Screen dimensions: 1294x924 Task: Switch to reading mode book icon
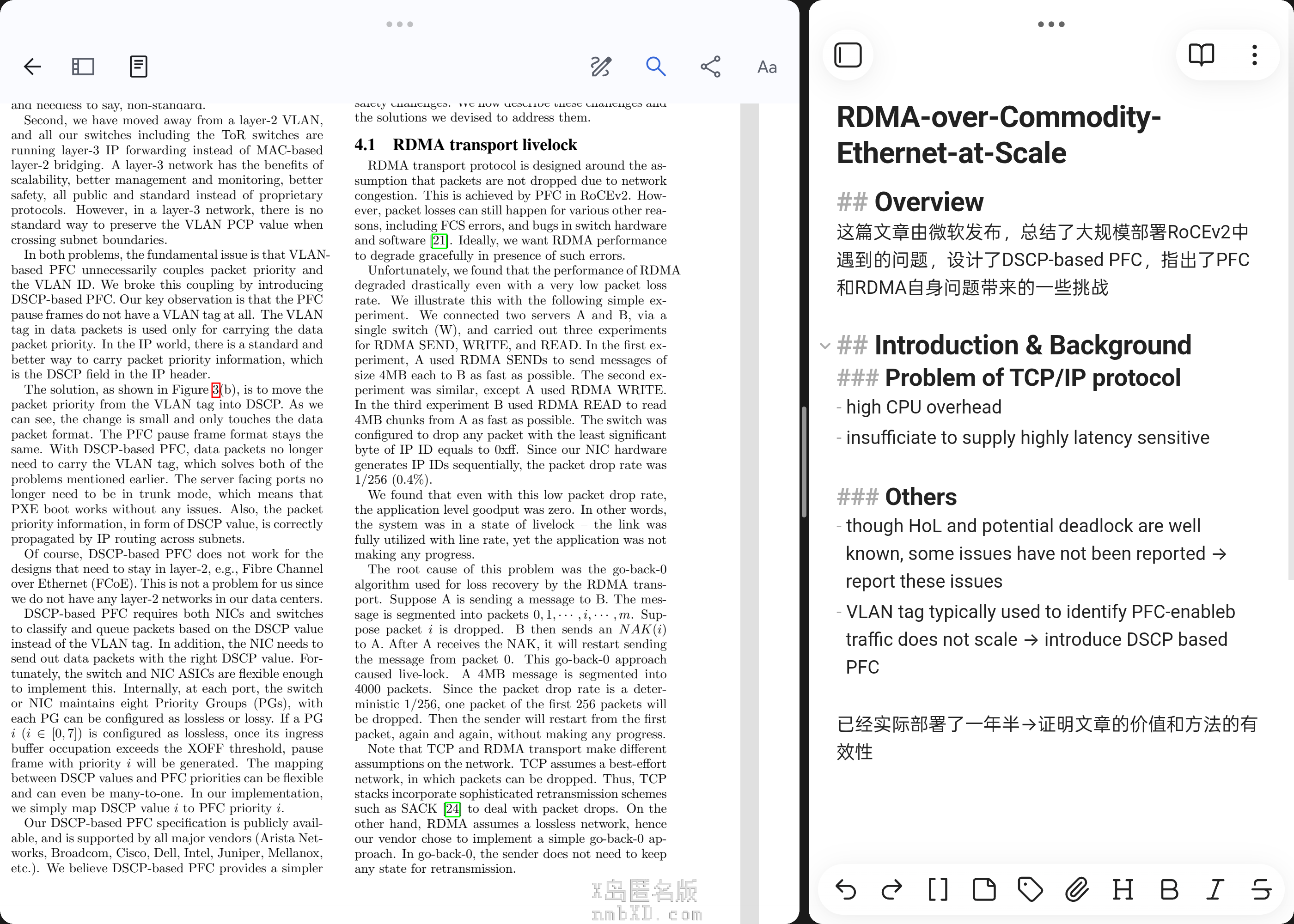pos(1201,55)
